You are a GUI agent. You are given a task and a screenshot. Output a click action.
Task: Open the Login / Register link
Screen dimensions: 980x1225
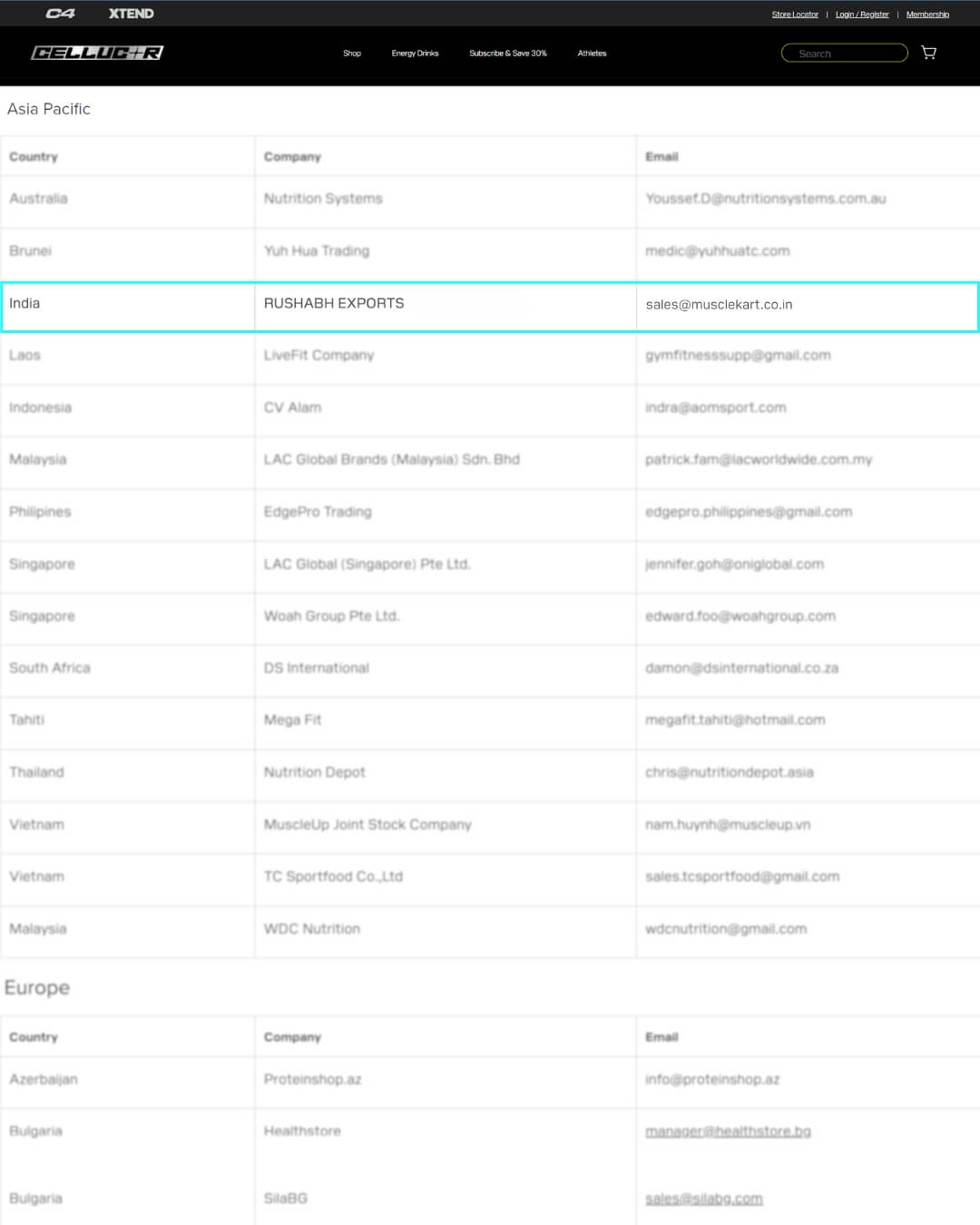click(862, 15)
